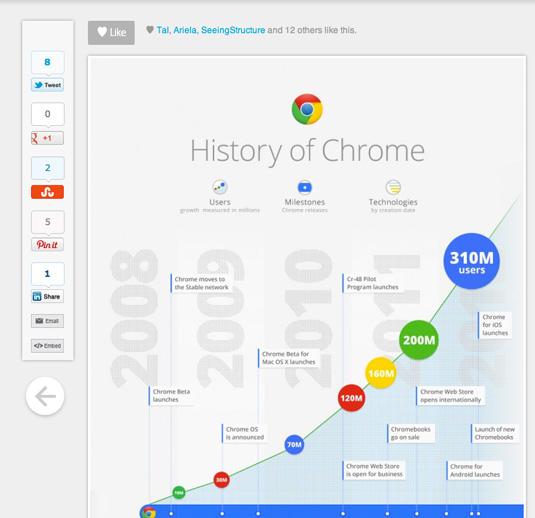
Task: Select the Technologies legend icon
Action: coord(393,187)
